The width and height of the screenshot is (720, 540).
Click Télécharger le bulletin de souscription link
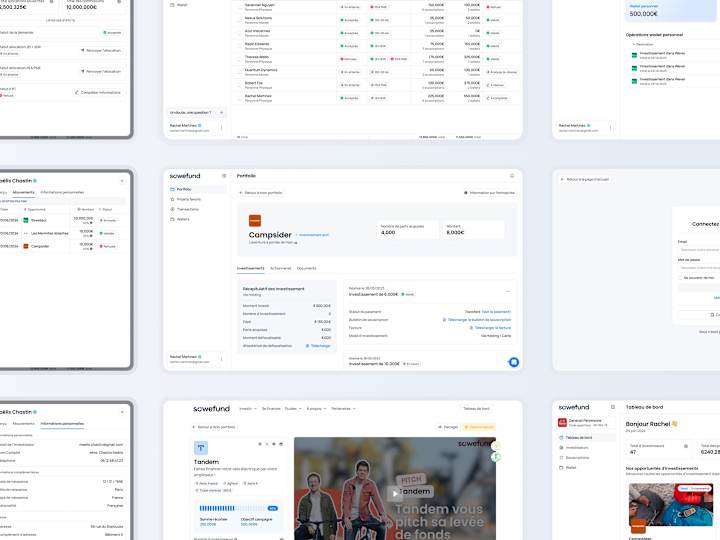[x=477, y=320]
